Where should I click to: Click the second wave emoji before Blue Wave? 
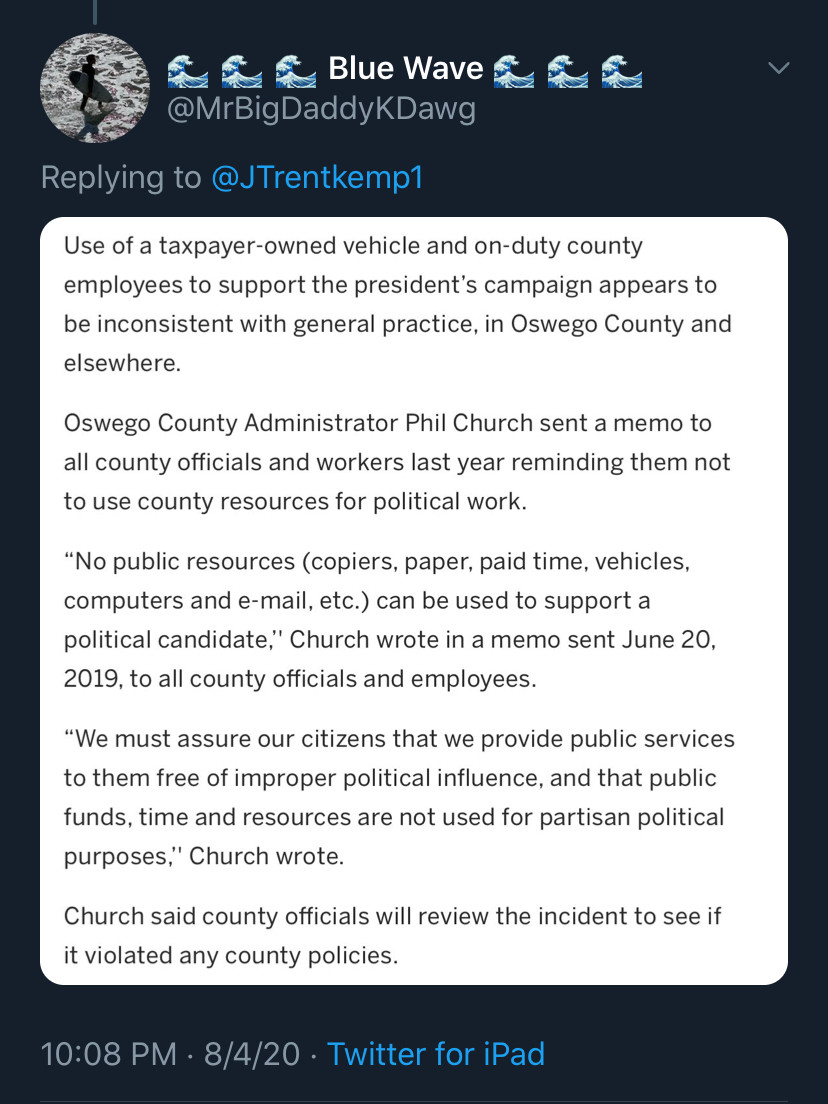coord(242,71)
